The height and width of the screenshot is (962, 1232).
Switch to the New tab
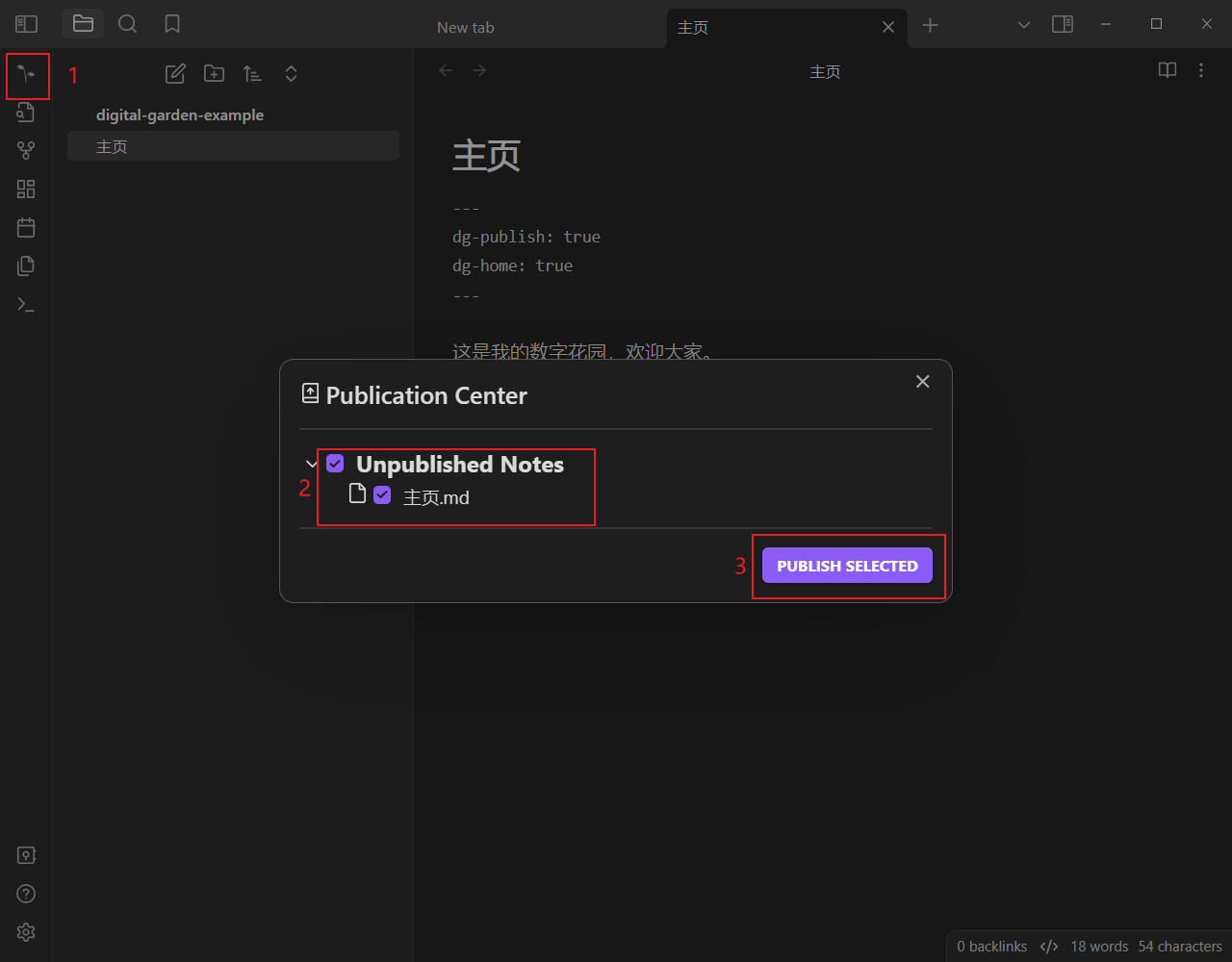[465, 27]
